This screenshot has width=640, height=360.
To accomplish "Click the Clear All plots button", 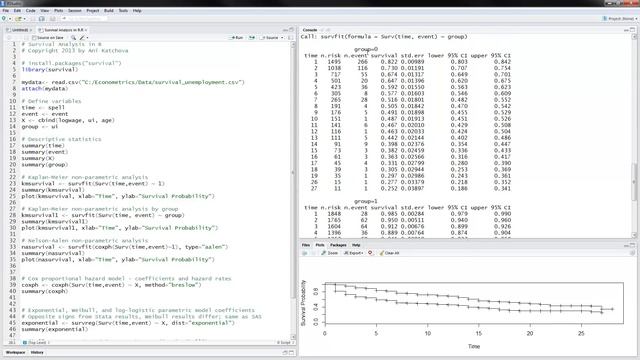I will point(389,253).
